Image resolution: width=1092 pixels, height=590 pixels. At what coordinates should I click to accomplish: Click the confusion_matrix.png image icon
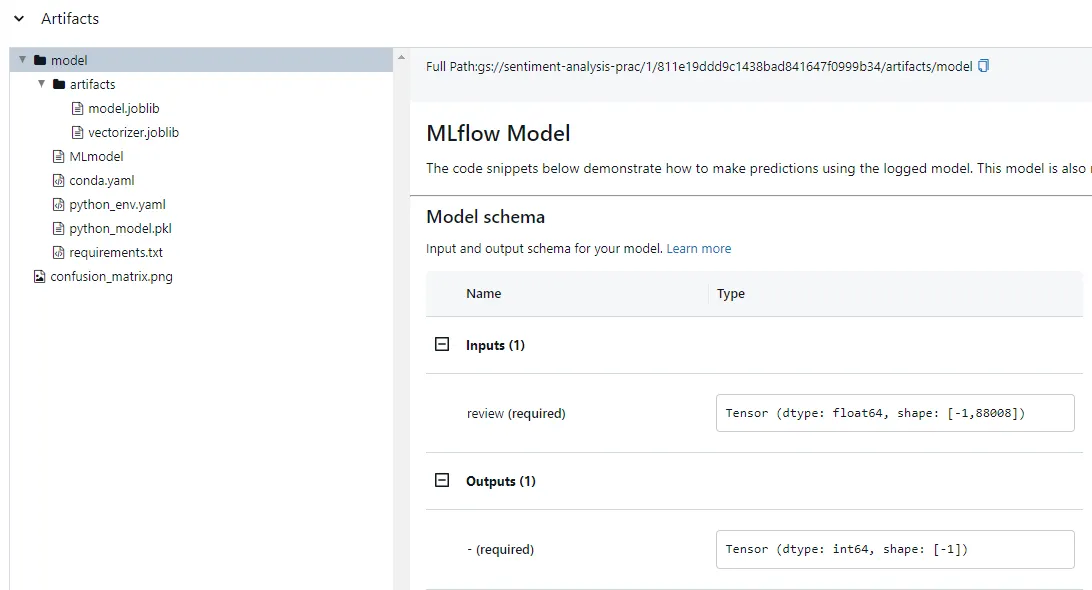40,276
